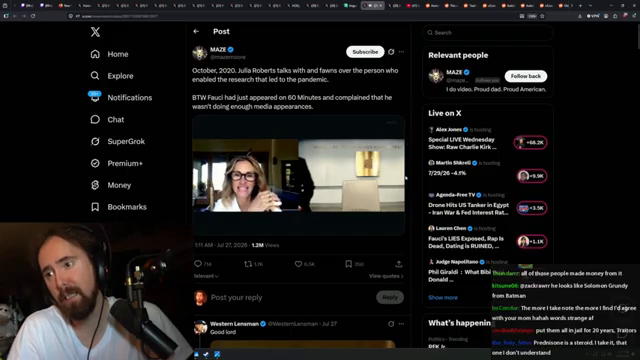Screen dimensions: 640x360
Task: Open new browser tab plus button
Action: [x=580, y=6]
